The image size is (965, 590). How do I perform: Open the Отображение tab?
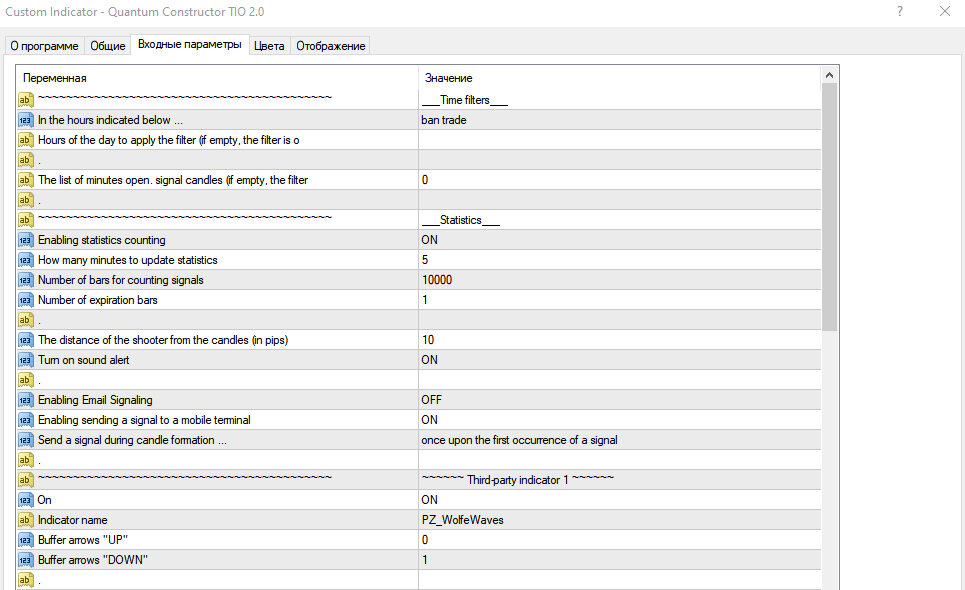[x=330, y=46]
